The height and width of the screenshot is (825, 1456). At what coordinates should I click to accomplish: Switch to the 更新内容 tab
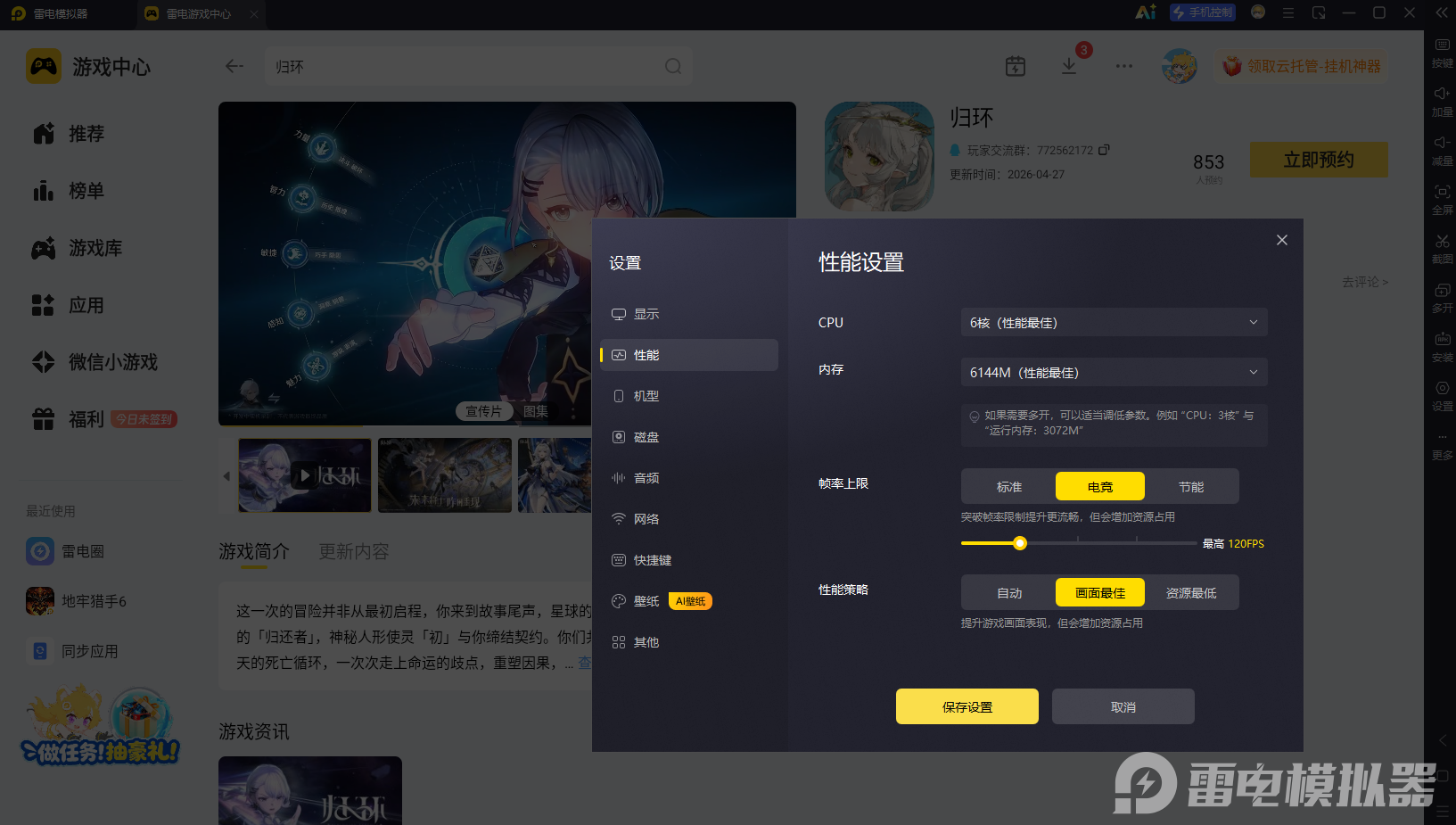pyautogui.click(x=354, y=551)
